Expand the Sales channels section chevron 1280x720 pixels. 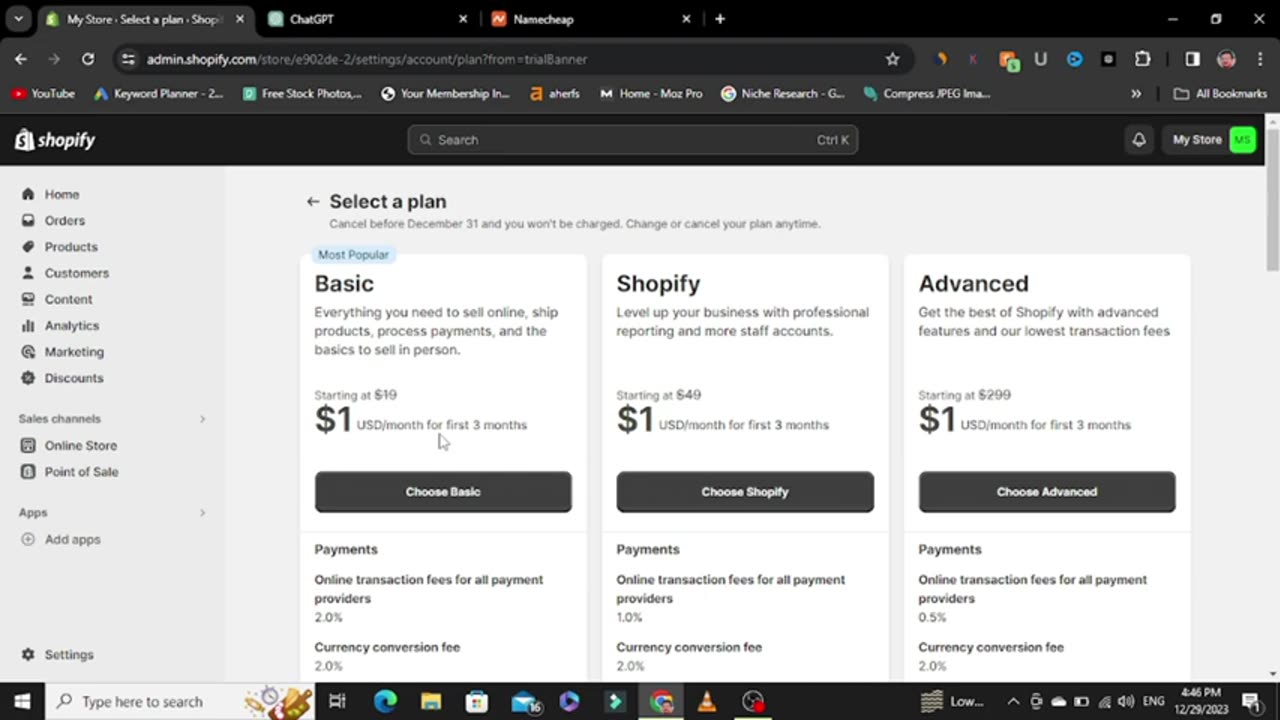(x=202, y=419)
